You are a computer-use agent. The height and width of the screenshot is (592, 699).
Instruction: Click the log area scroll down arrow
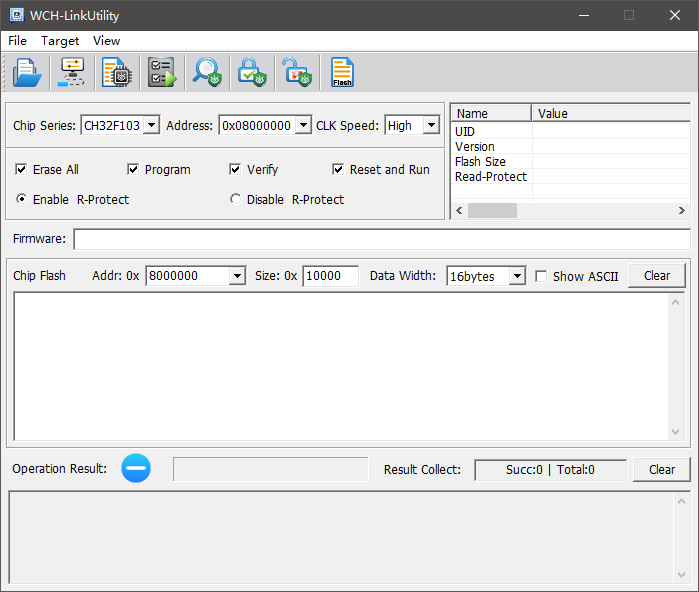click(x=681, y=575)
